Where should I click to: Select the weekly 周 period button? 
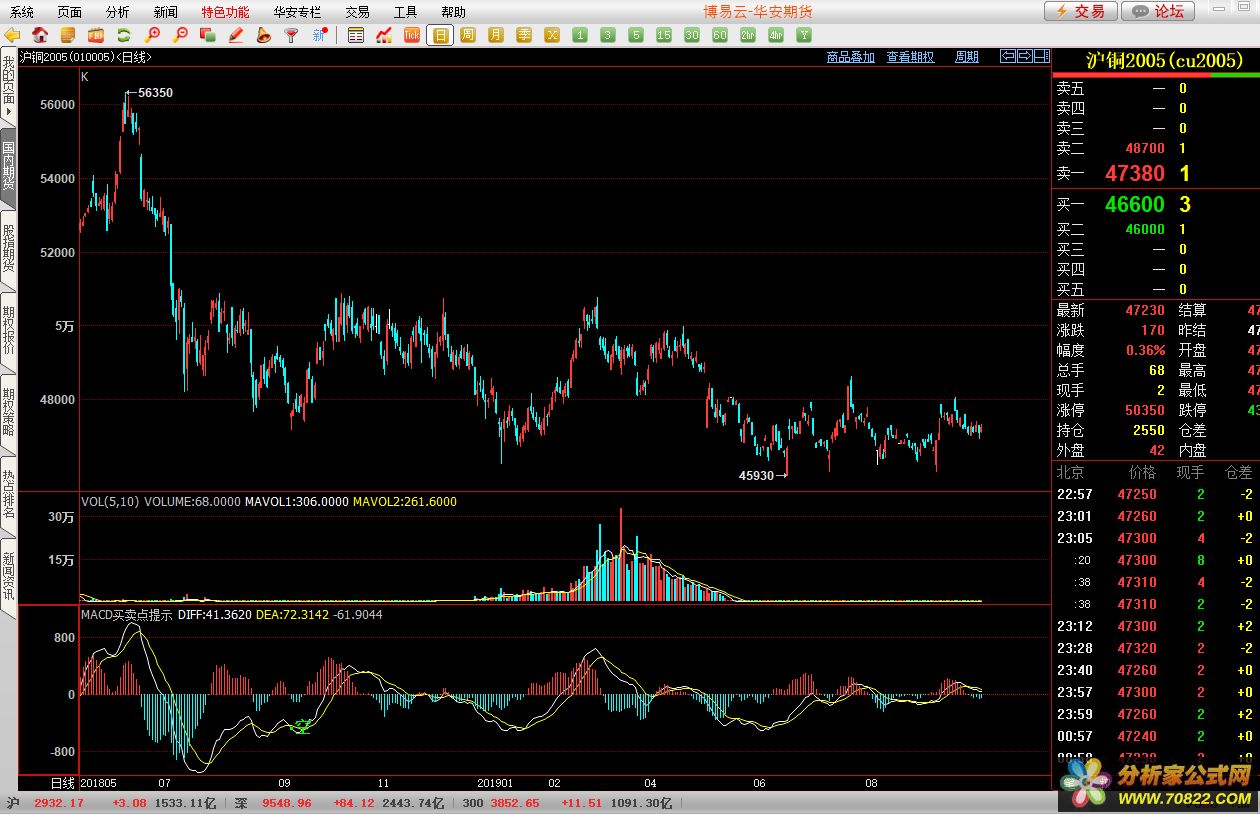468,36
